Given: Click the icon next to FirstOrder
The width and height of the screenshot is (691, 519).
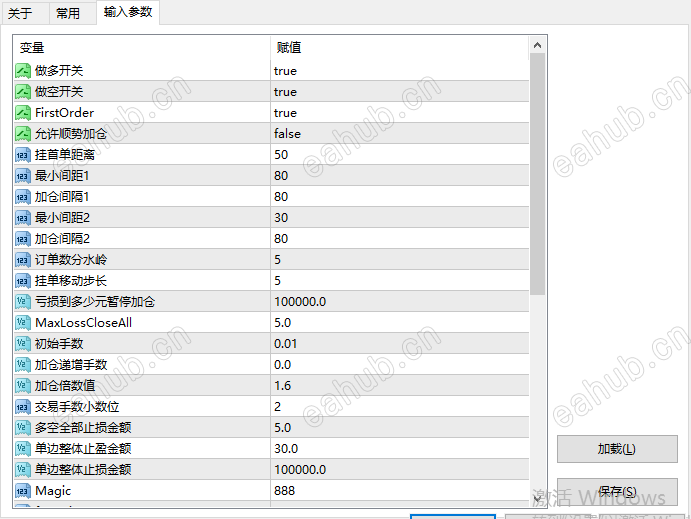Looking at the screenshot, I should [23, 113].
